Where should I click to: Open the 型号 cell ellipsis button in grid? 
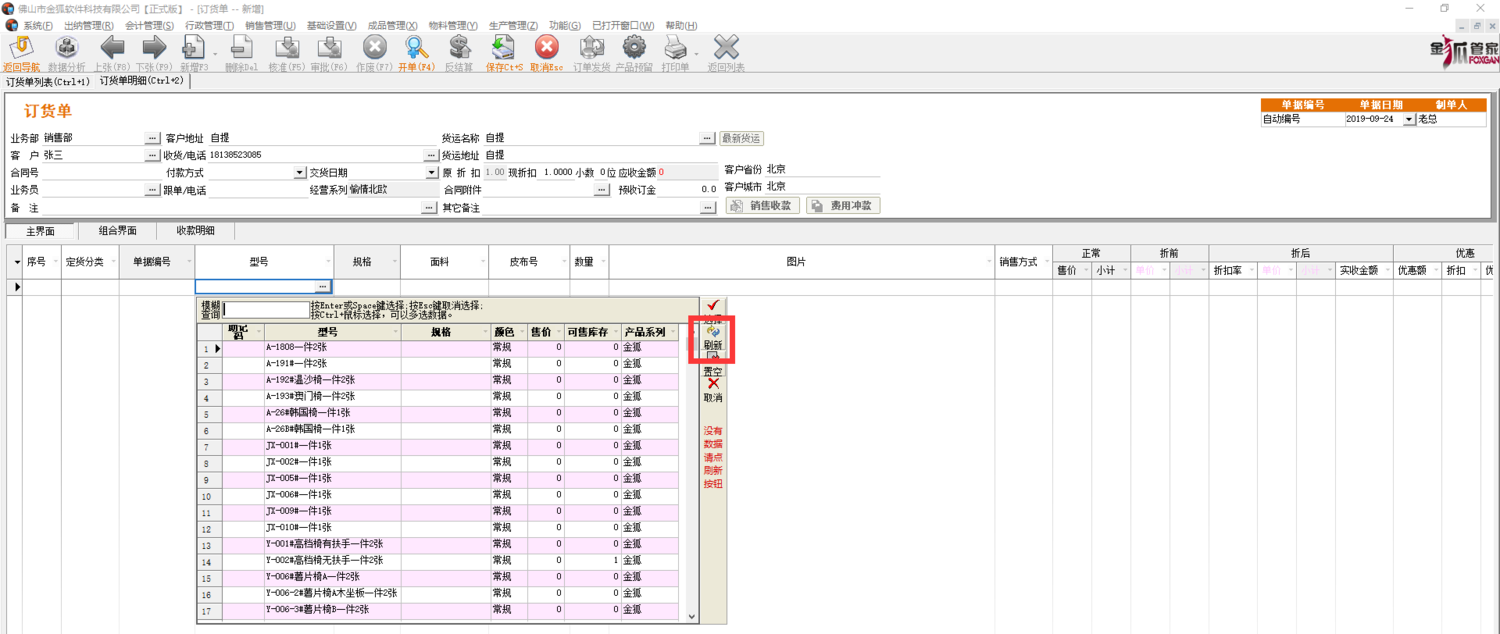pyautogui.click(x=323, y=287)
